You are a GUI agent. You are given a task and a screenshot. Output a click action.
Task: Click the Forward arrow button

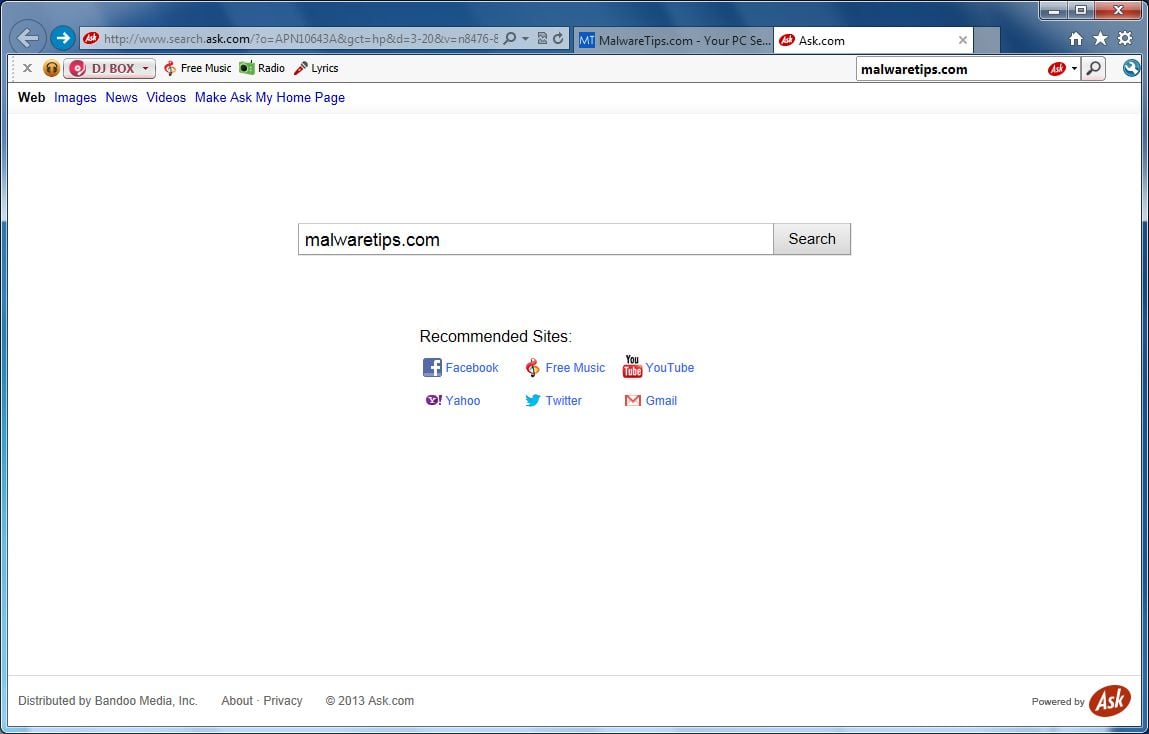[63, 38]
